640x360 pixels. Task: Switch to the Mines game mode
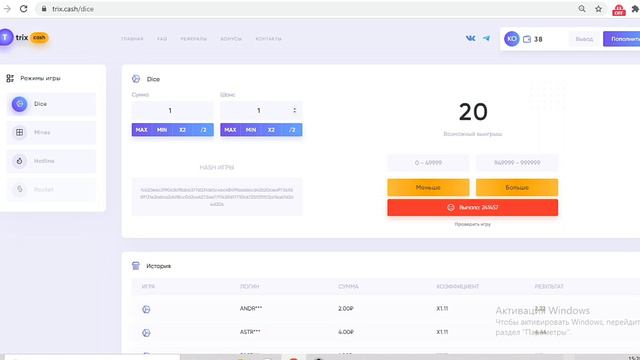(x=51, y=132)
